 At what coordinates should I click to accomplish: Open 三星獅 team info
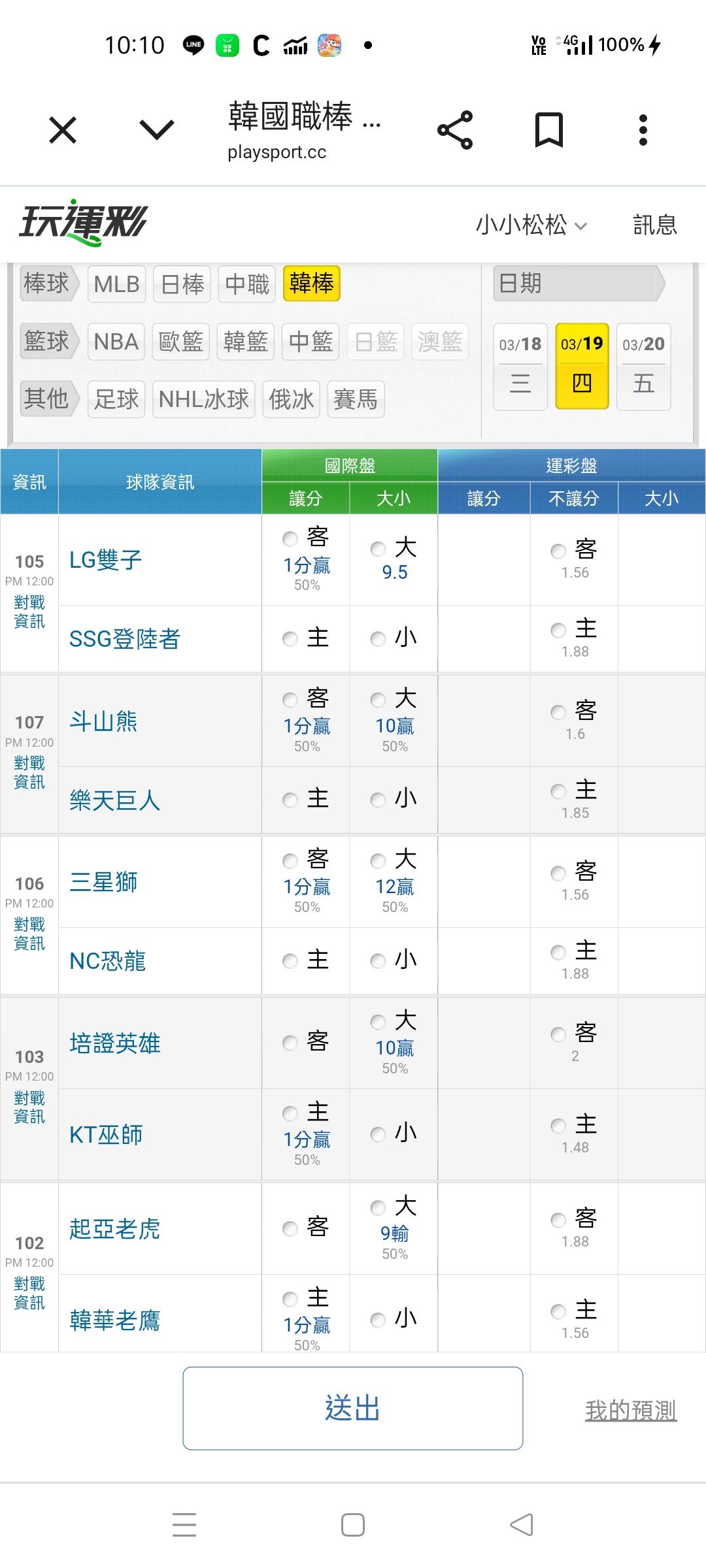tap(103, 883)
